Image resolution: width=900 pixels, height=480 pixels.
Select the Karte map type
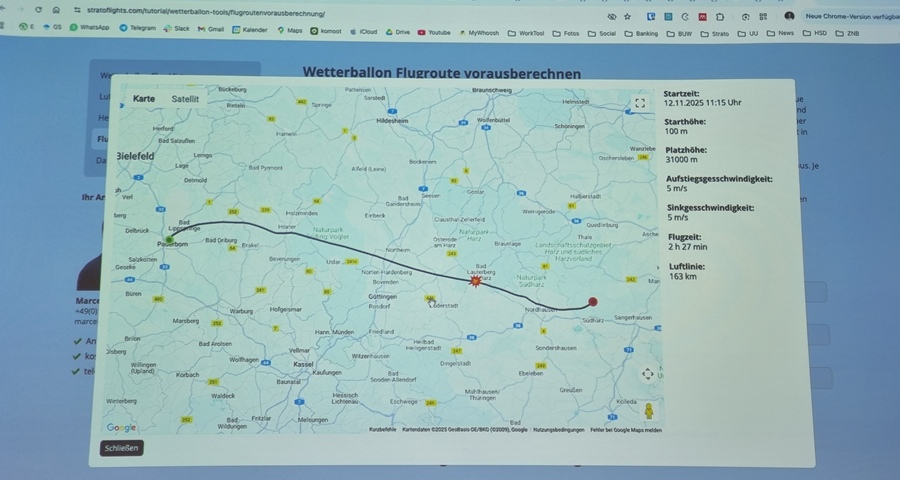(x=144, y=99)
